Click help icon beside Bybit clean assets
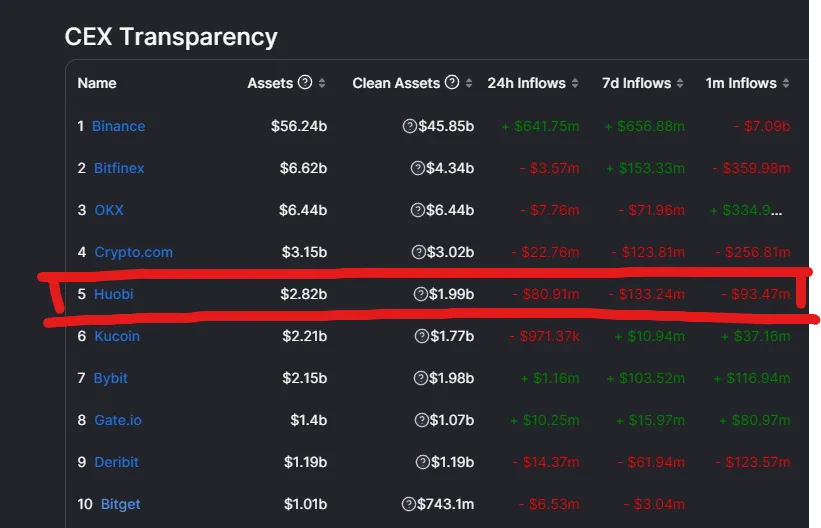821x528 pixels. (x=421, y=378)
